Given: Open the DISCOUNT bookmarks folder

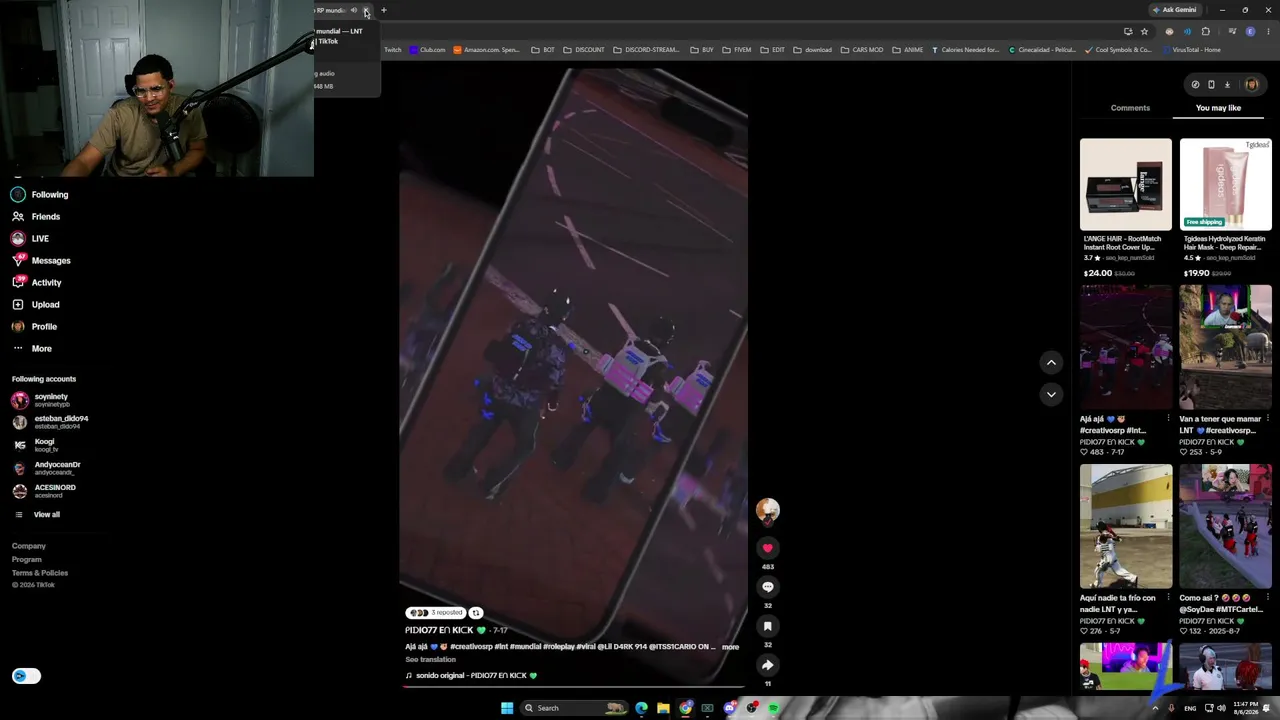Looking at the screenshot, I should pos(583,50).
